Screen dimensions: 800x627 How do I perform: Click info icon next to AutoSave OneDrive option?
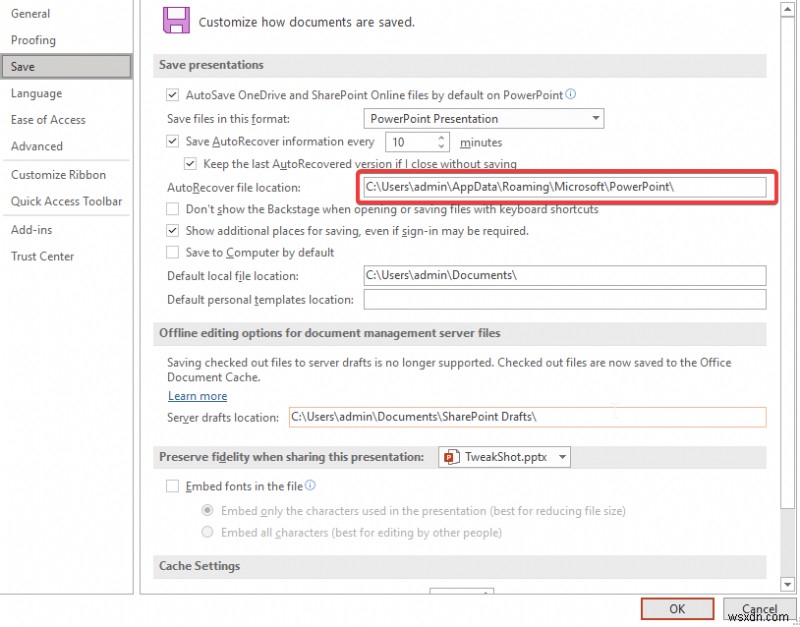point(571,93)
